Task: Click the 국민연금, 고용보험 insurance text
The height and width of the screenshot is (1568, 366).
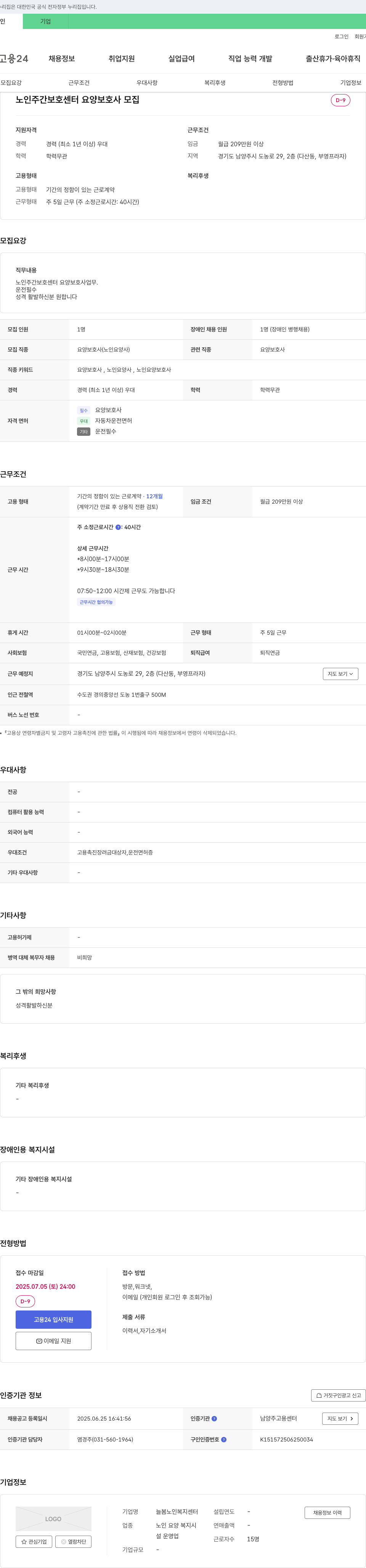Action: [122, 653]
